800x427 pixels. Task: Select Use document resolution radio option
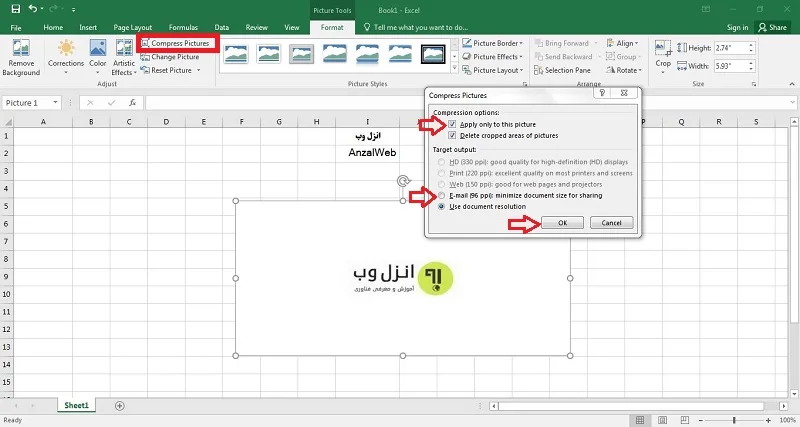point(441,207)
